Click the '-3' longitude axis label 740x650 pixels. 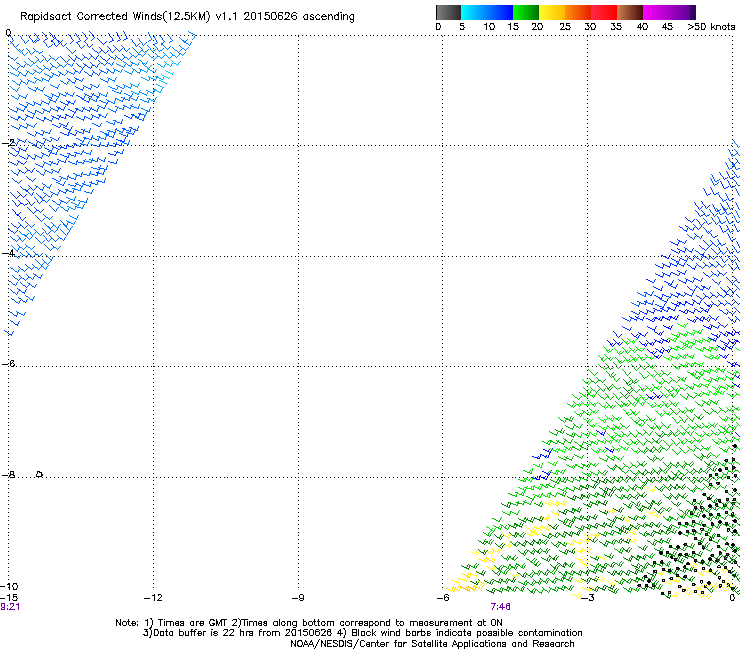[588, 598]
